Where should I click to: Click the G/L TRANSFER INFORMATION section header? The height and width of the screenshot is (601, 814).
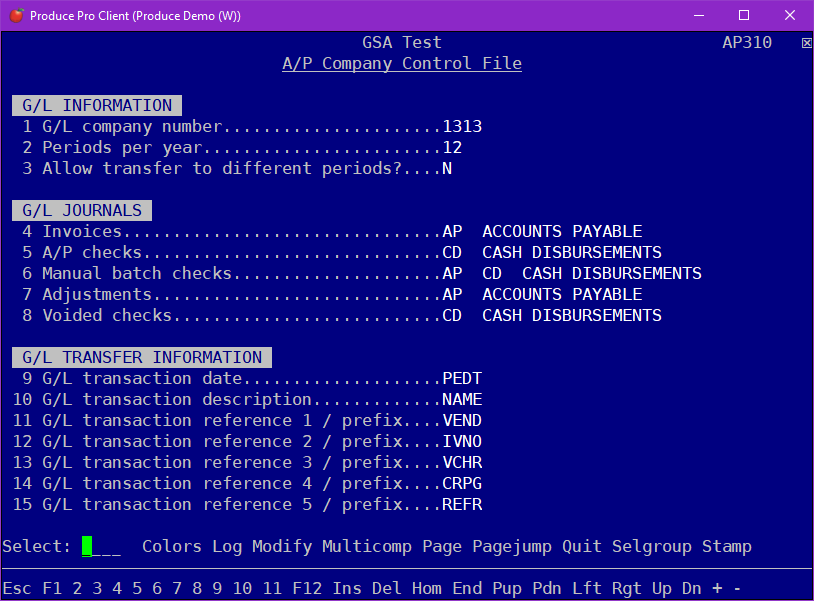142,357
